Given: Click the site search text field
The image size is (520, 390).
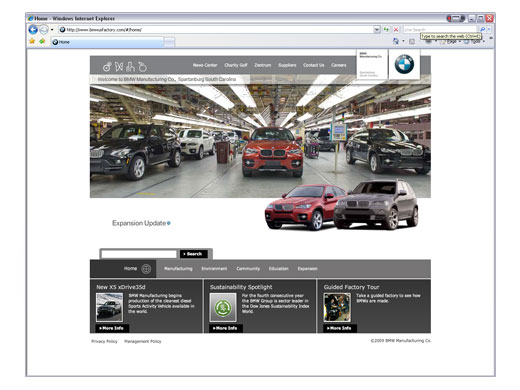Looking at the screenshot, I should coord(139,254).
